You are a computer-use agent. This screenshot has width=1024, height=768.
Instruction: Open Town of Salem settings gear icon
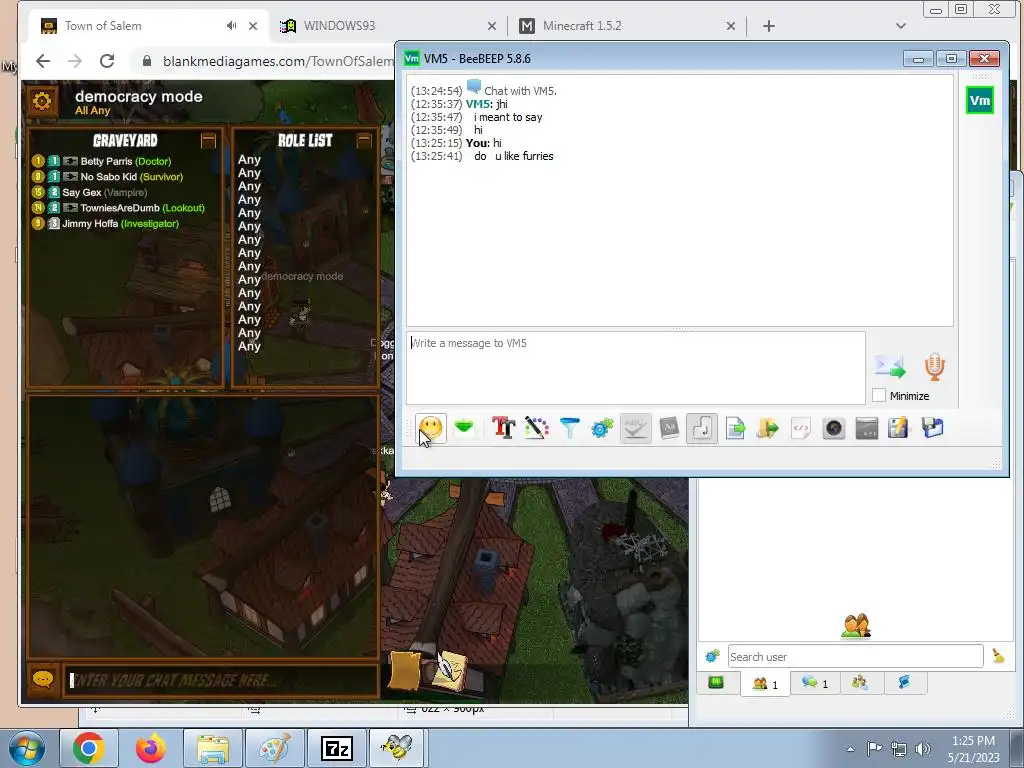(42, 101)
